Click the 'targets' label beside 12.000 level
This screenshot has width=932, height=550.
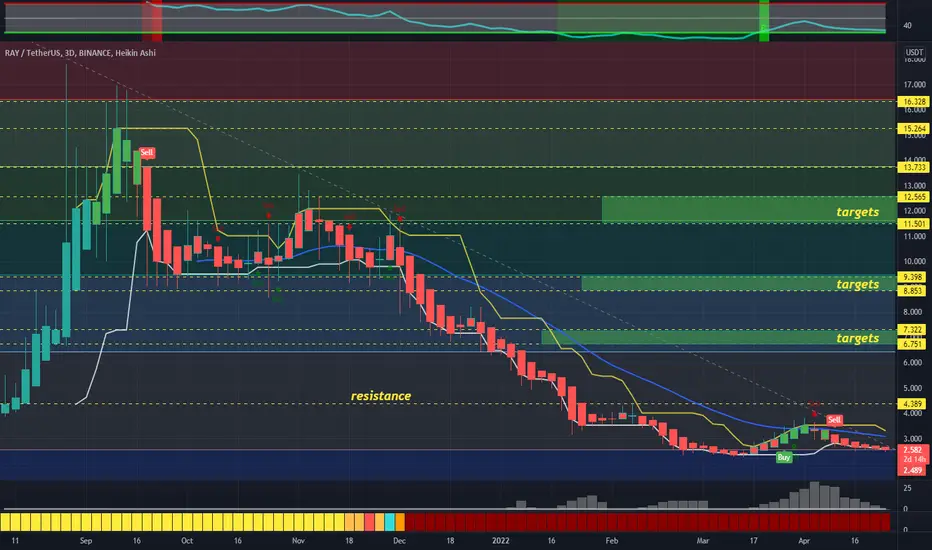click(x=857, y=212)
